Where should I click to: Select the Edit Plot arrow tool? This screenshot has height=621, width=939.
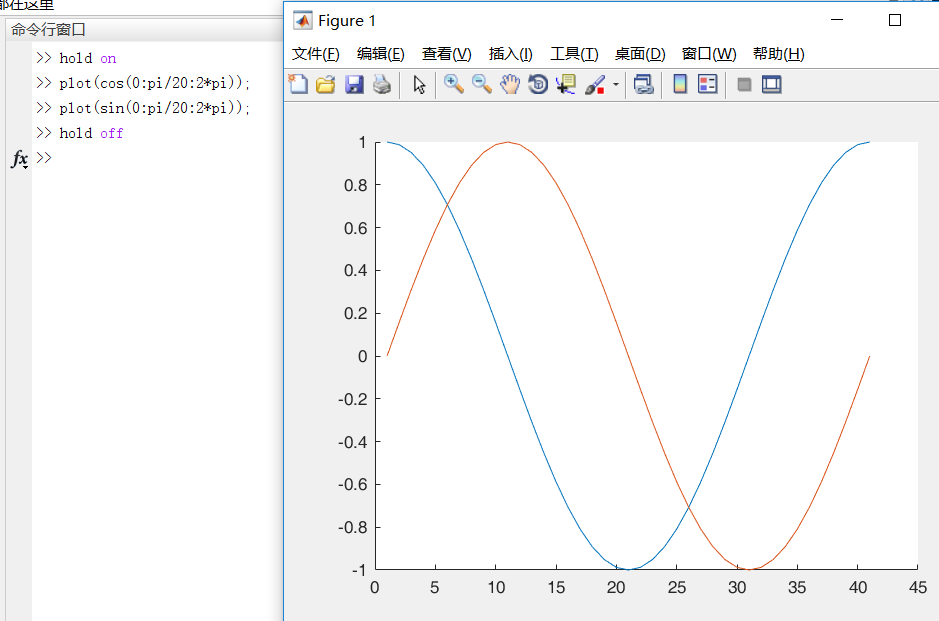[x=419, y=85]
